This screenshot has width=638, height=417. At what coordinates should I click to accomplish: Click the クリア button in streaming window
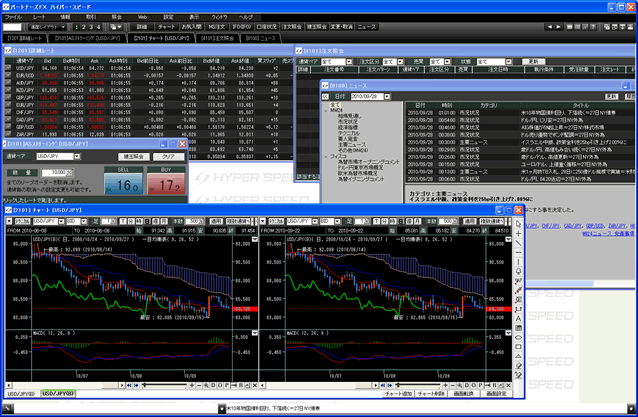[168, 157]
